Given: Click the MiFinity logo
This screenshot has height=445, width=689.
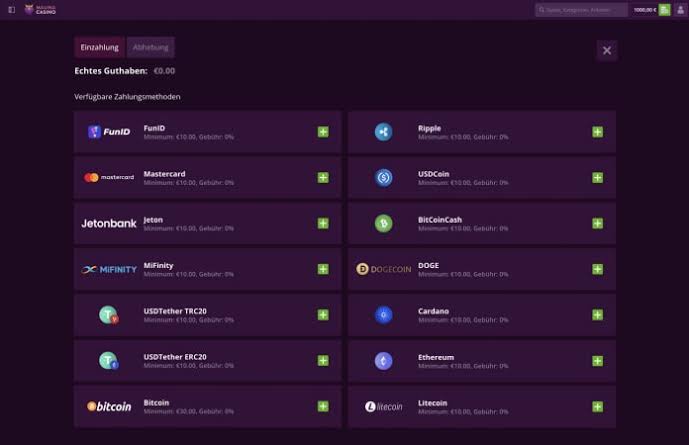Looking at the screenshot, I should click(109, 269).
